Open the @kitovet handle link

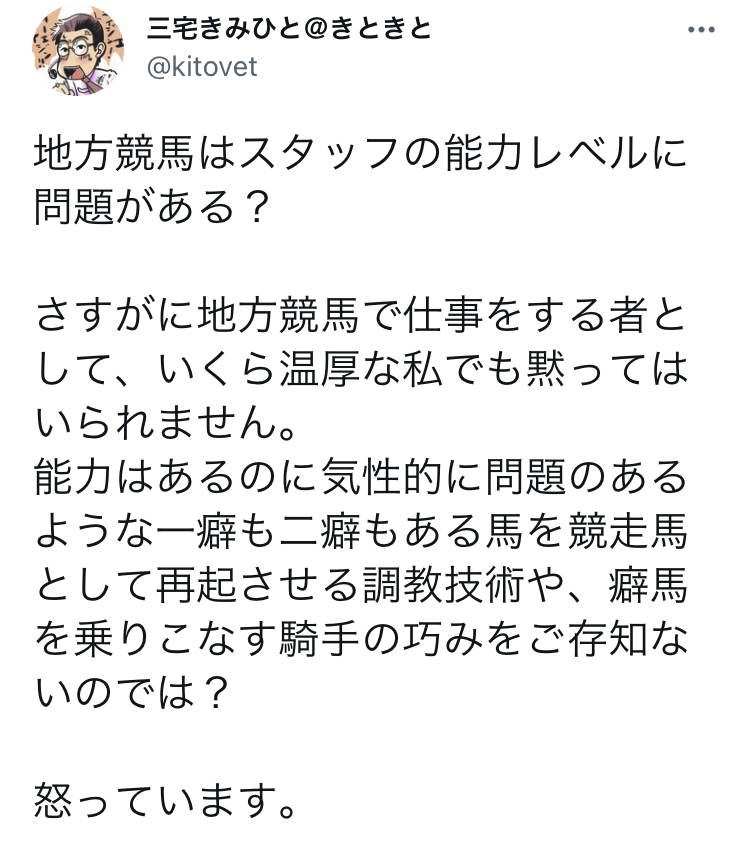(x=202, y=67)
